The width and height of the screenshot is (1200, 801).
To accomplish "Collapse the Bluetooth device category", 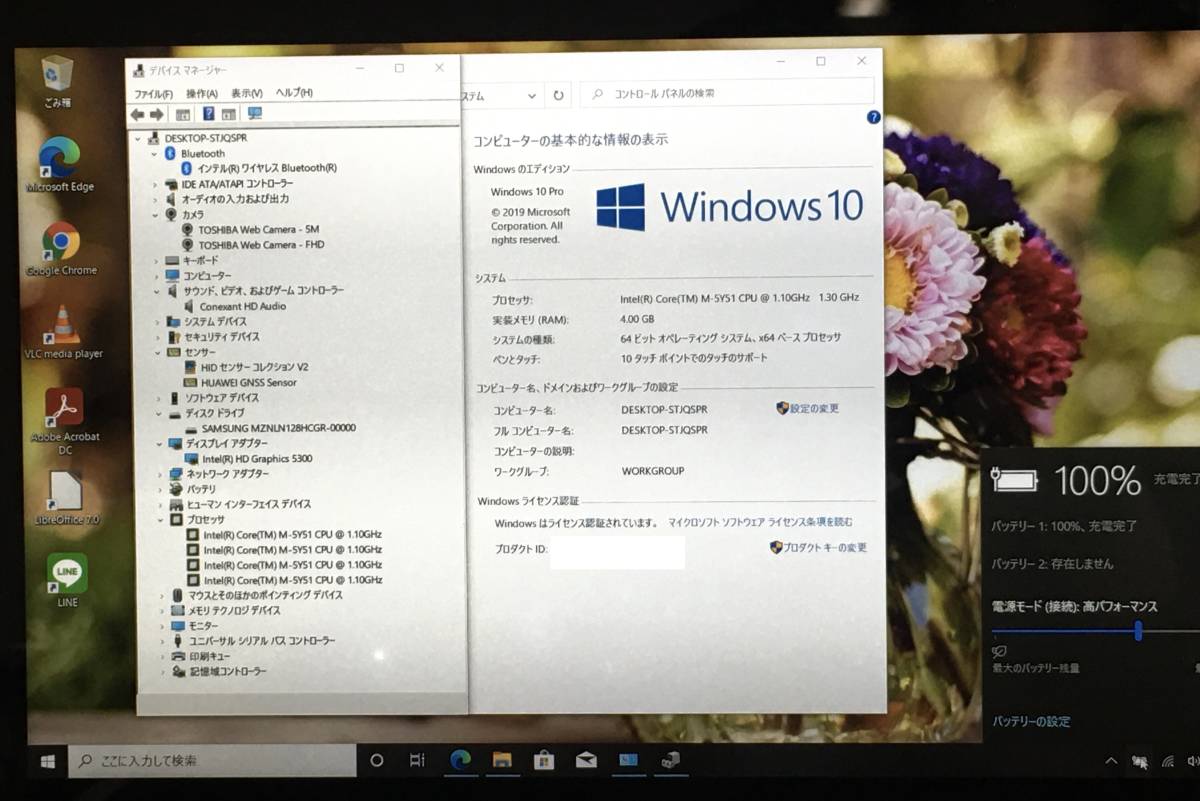I will [155, 154].
